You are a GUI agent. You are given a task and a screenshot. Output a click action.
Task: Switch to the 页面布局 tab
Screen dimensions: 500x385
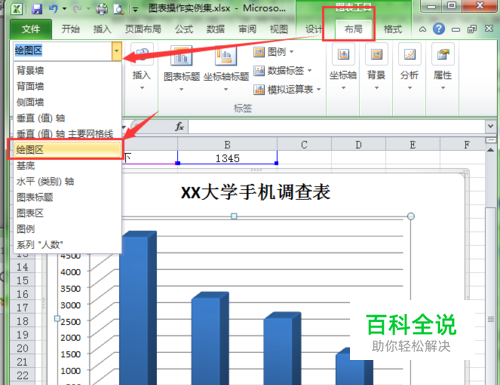pyautogui.click(x=143, y=29)
